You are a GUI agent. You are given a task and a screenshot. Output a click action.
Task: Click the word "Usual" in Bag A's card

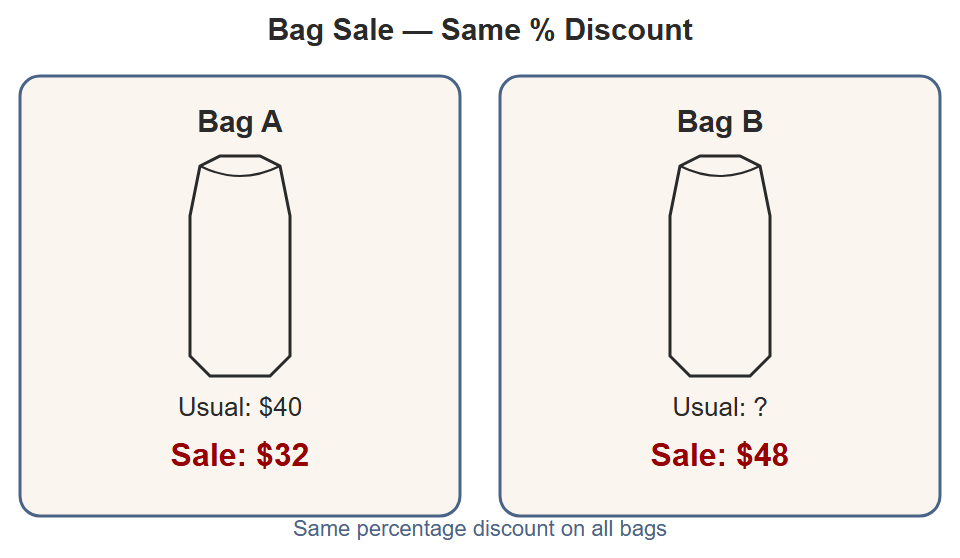212,407
